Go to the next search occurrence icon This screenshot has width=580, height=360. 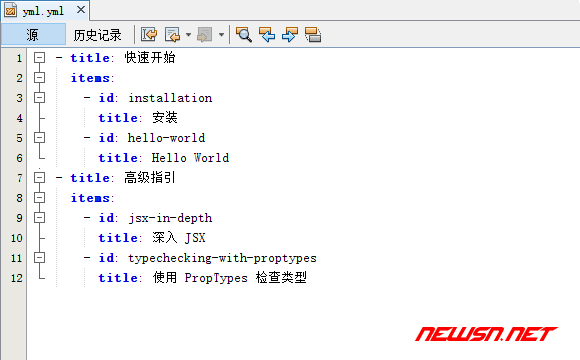click(x=290, y=35)
